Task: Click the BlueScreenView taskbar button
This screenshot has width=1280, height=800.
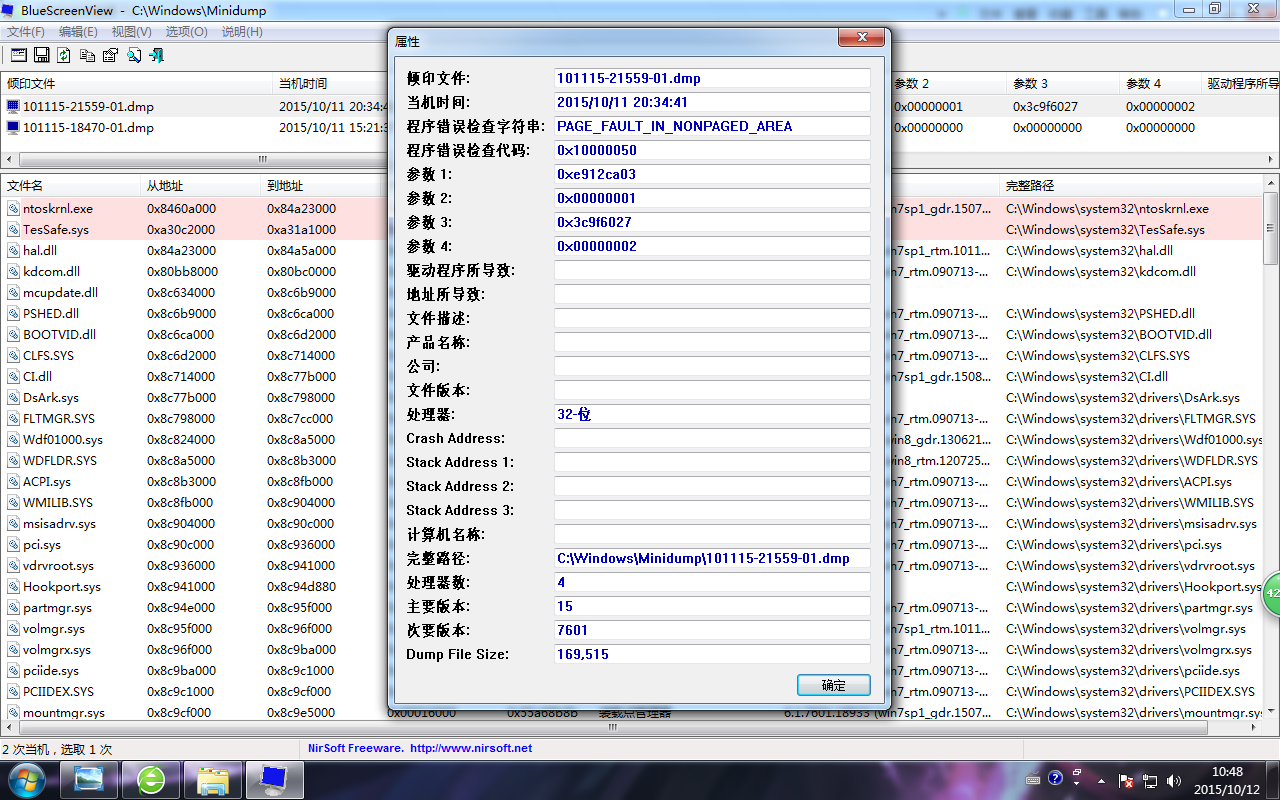Action: (x=275, y=779)
